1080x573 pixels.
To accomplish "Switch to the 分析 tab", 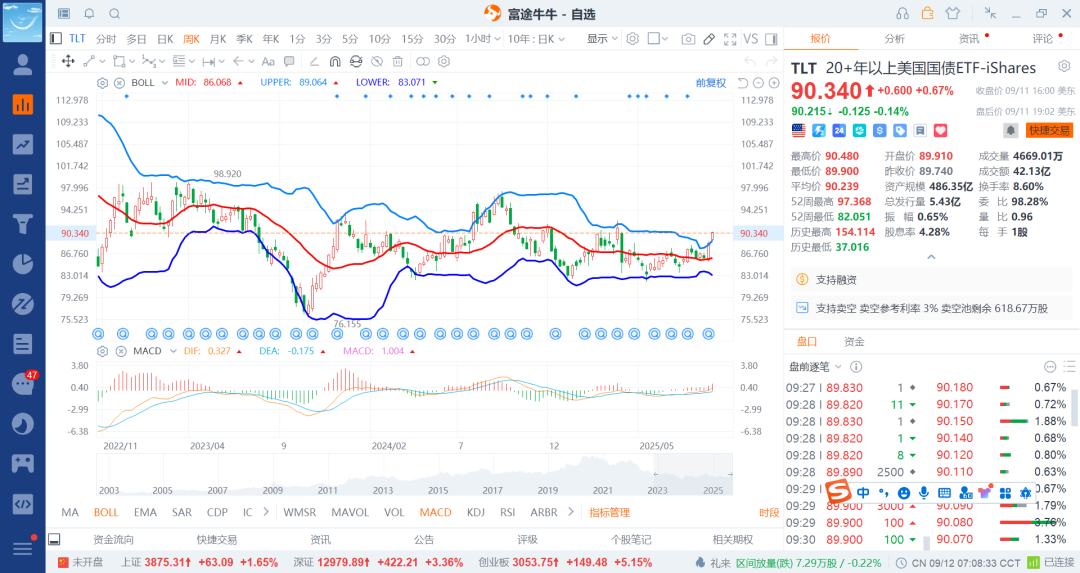I will [x=895, y=39].
